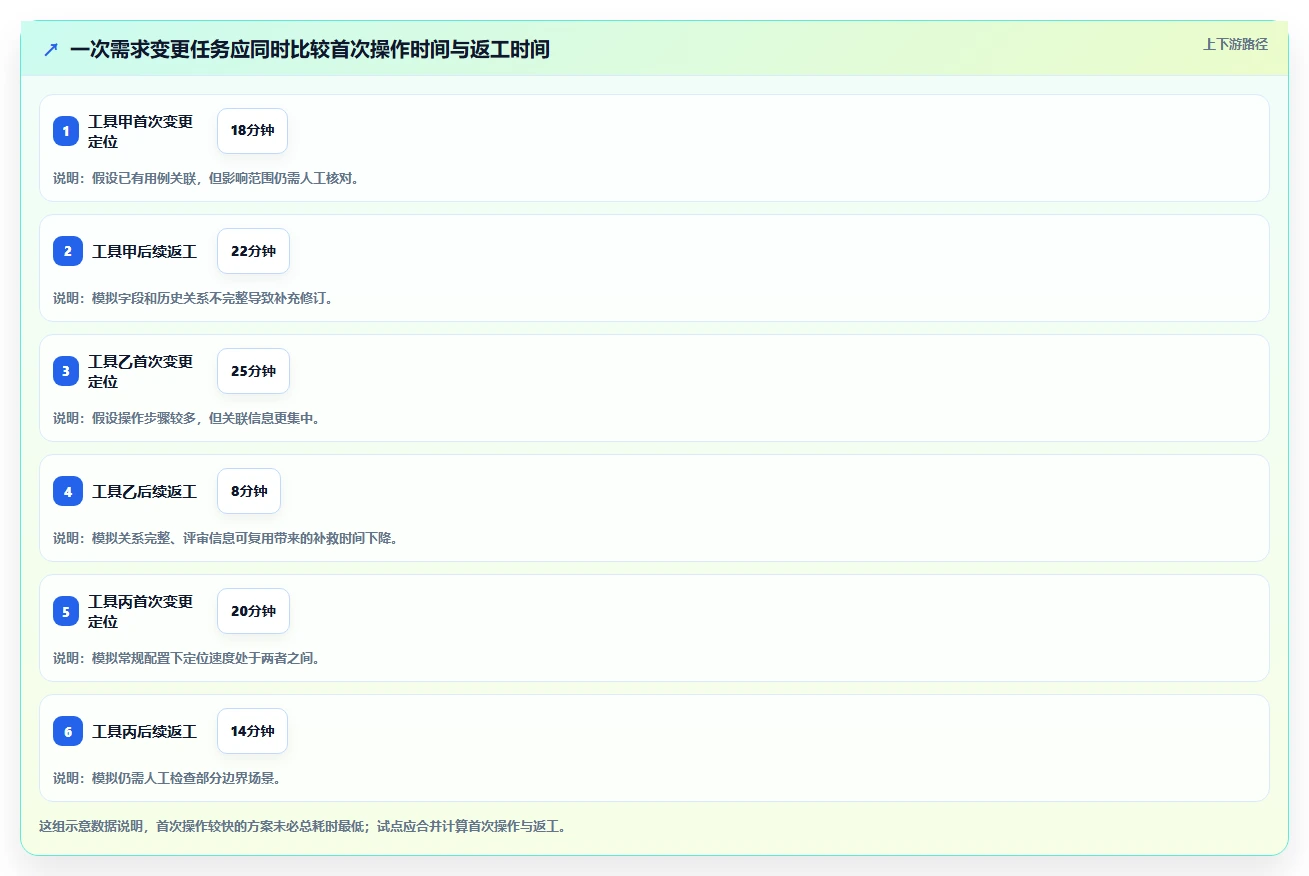Click the 18分钟 time chip
This screenshot has height=876, width=1309.
pos(252,131)
